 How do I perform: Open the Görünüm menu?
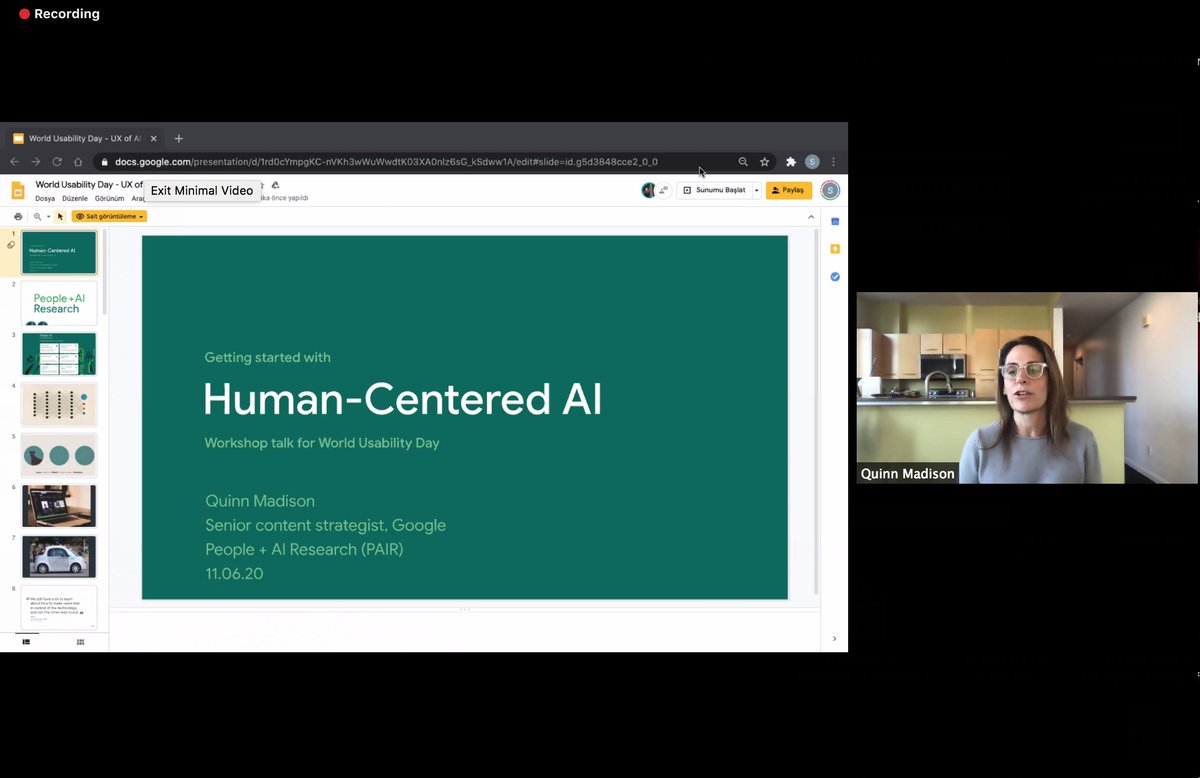(109, 199)
